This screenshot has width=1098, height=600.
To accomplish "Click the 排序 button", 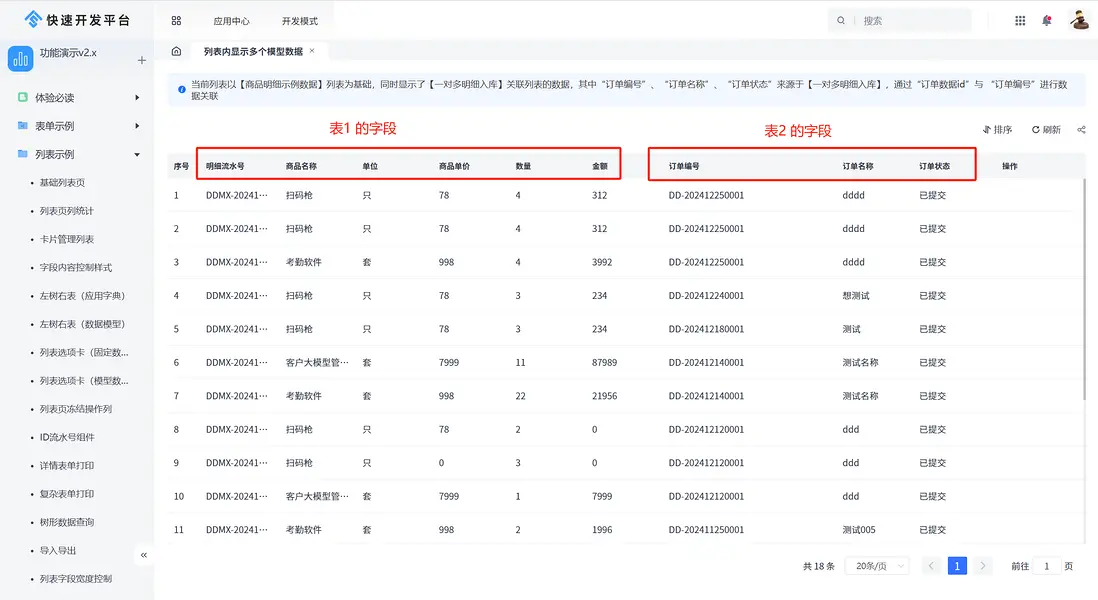I will coord(997,130).
